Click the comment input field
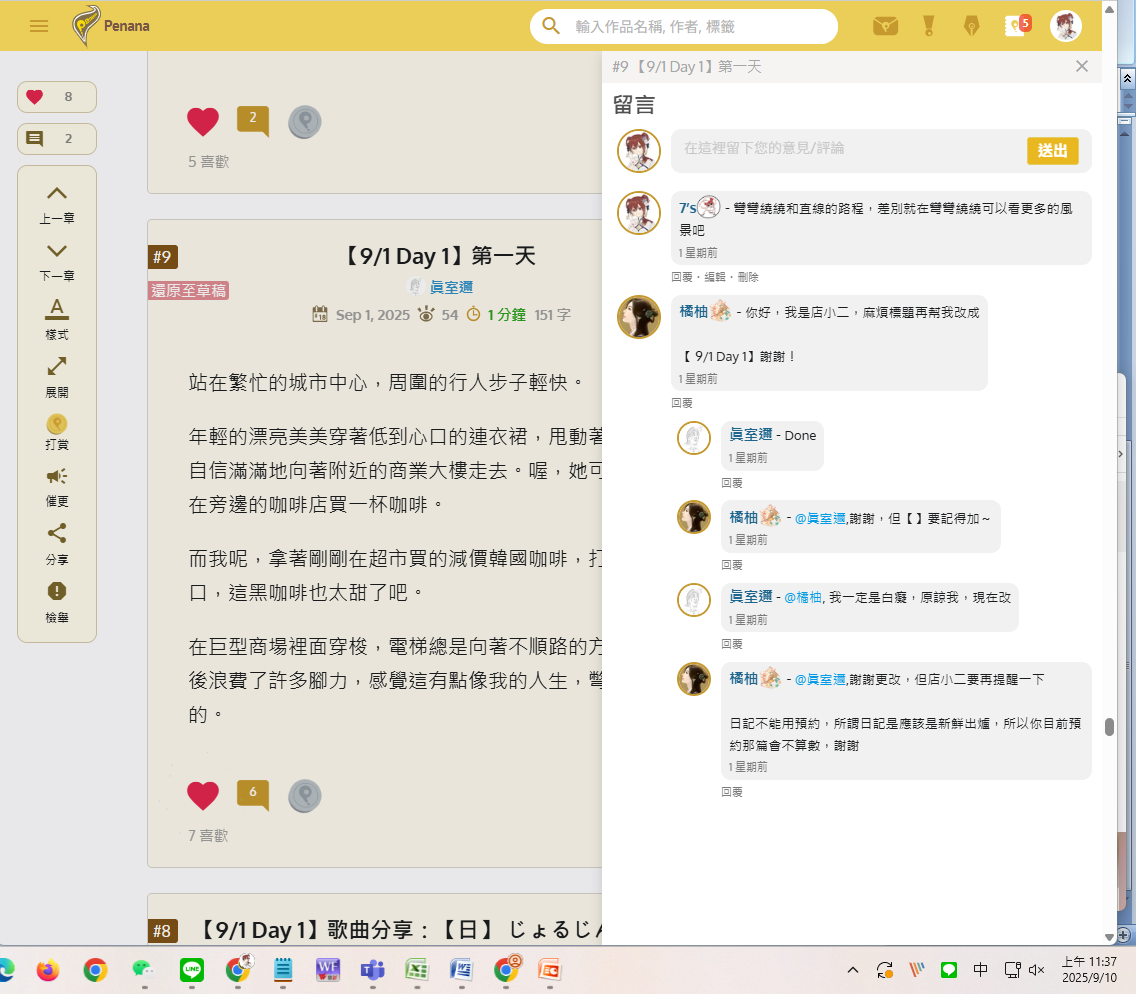The image size is (1136, 994). 848,150
